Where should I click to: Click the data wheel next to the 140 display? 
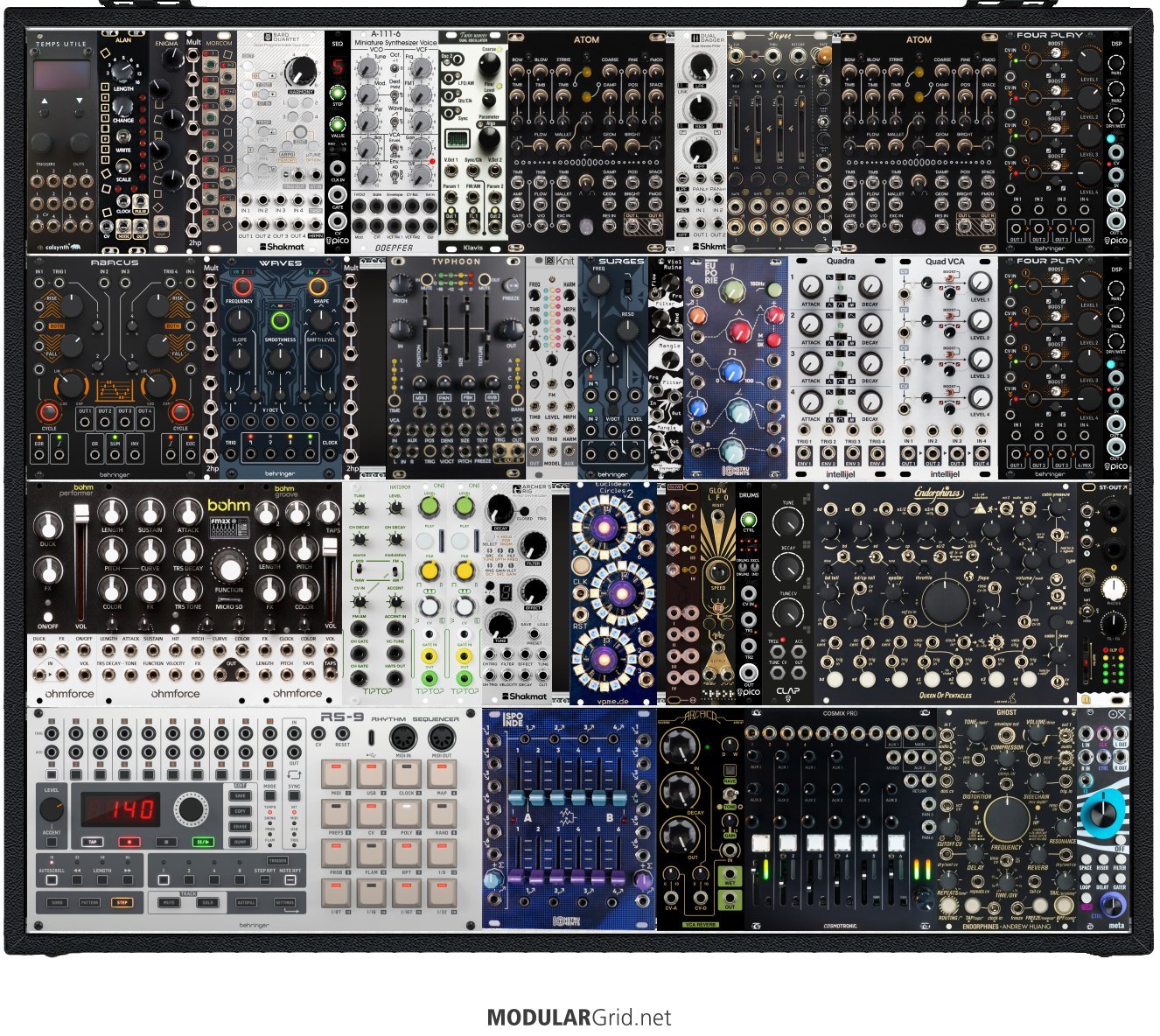pyautogui.click(x=189, y=809)
